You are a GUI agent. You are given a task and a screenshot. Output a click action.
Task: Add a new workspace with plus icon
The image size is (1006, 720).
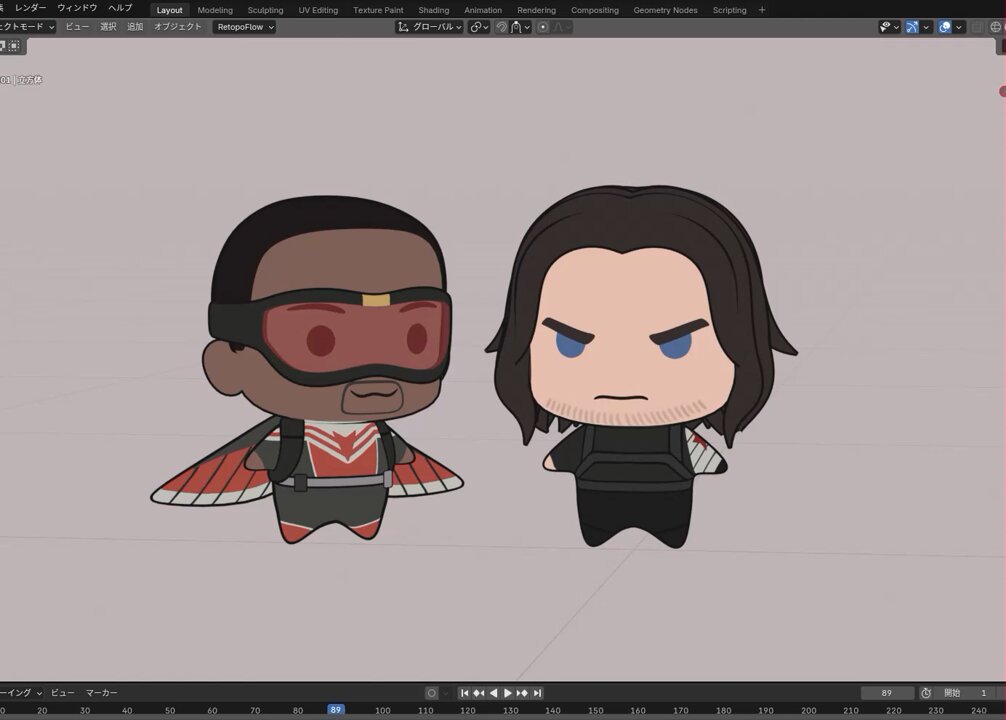point(762,10)
